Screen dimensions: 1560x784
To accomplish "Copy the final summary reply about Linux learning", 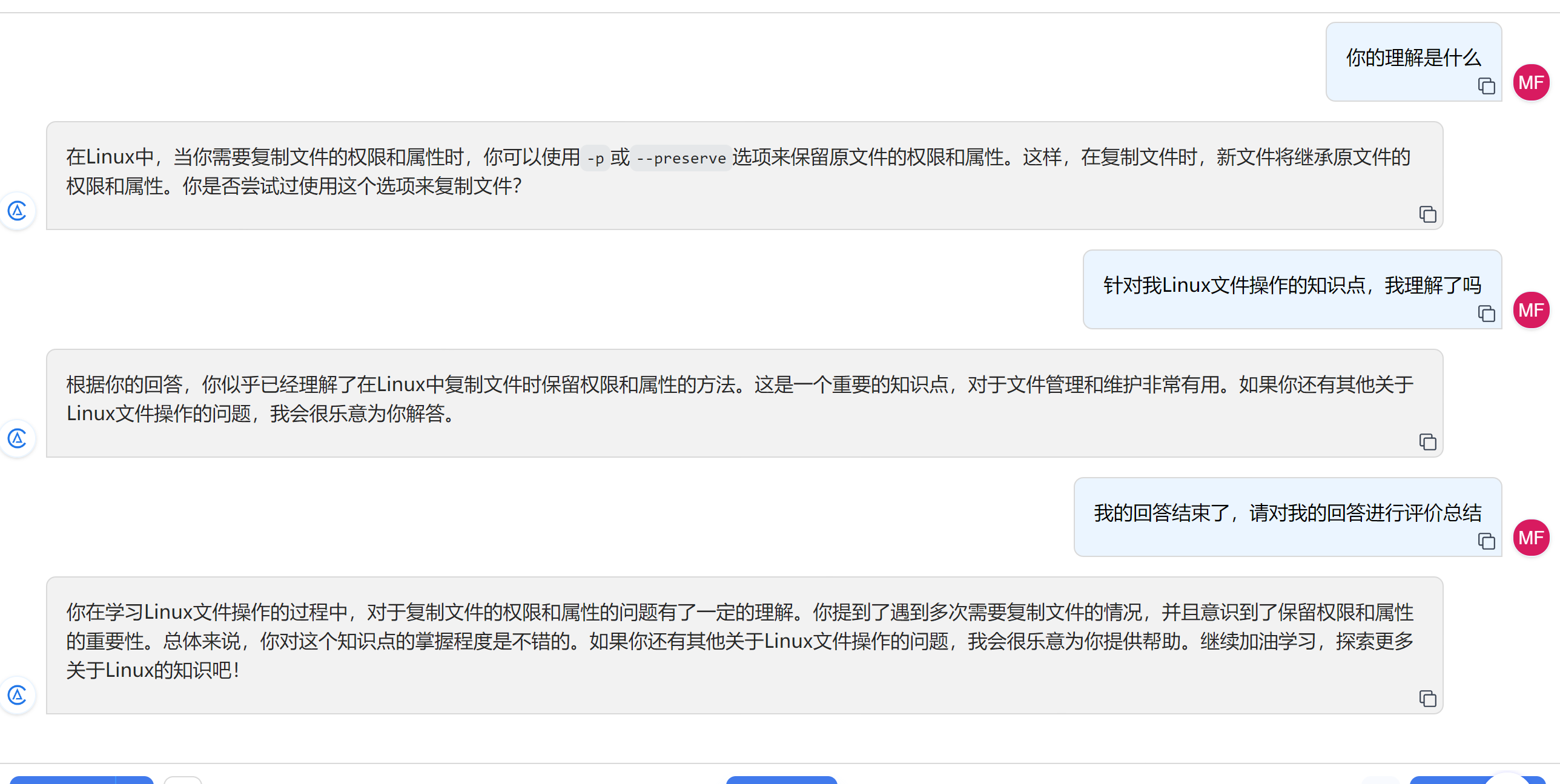I will coord(1427,699).
